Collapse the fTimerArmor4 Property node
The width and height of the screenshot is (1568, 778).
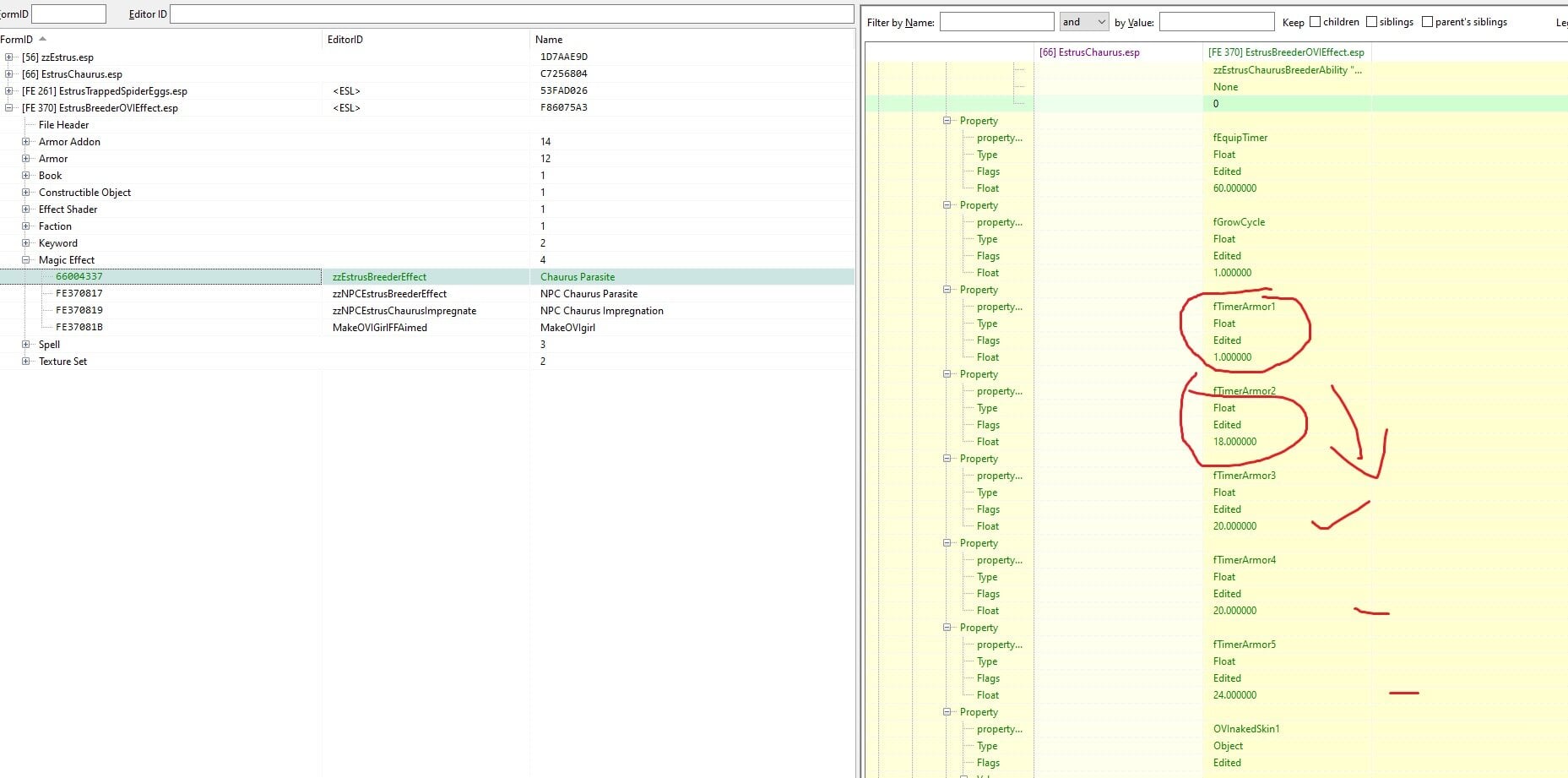tap(947, 543)
